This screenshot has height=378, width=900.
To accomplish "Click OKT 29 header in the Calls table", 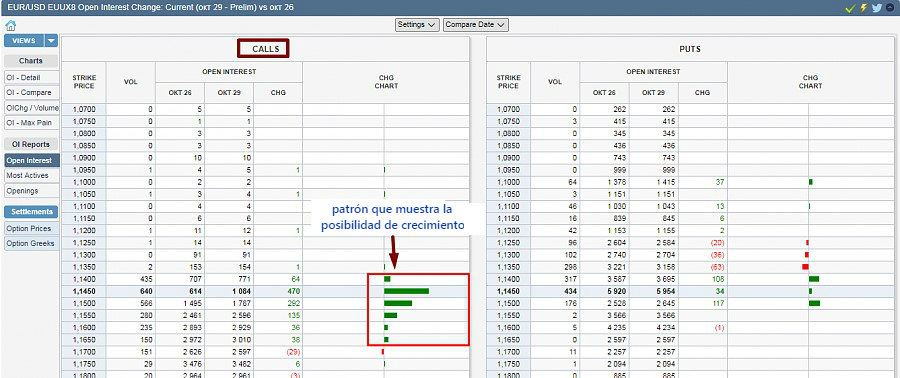I will point(229,92).
